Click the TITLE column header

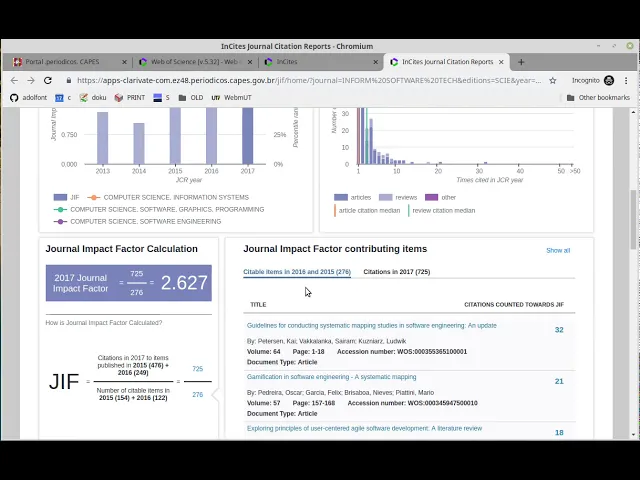click(x=258, y=305)
